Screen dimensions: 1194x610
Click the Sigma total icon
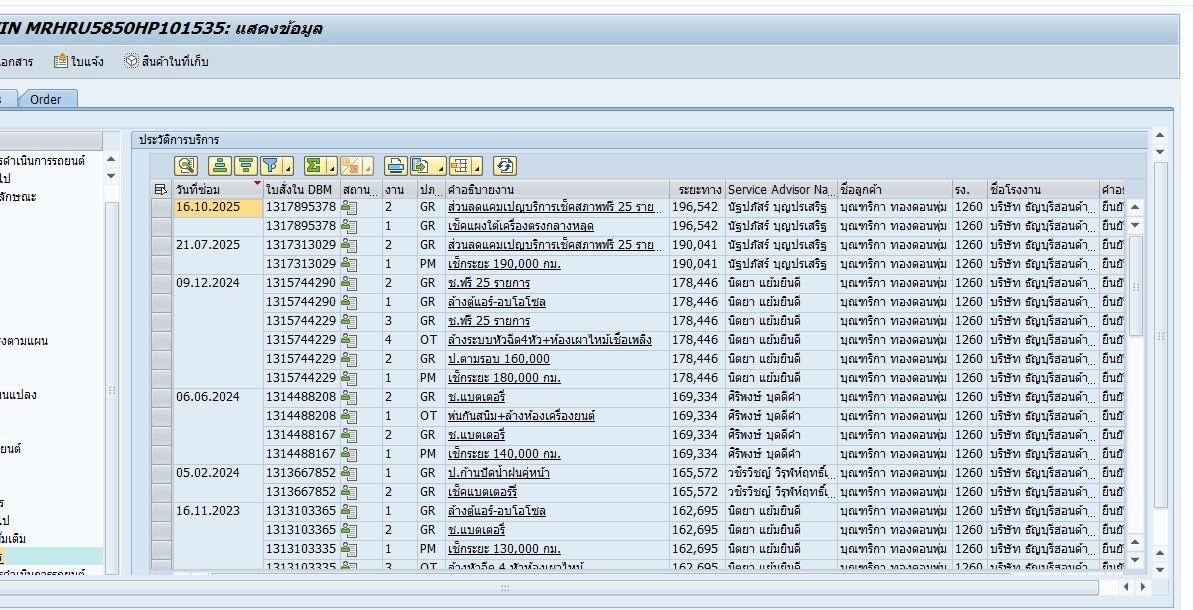314,165
